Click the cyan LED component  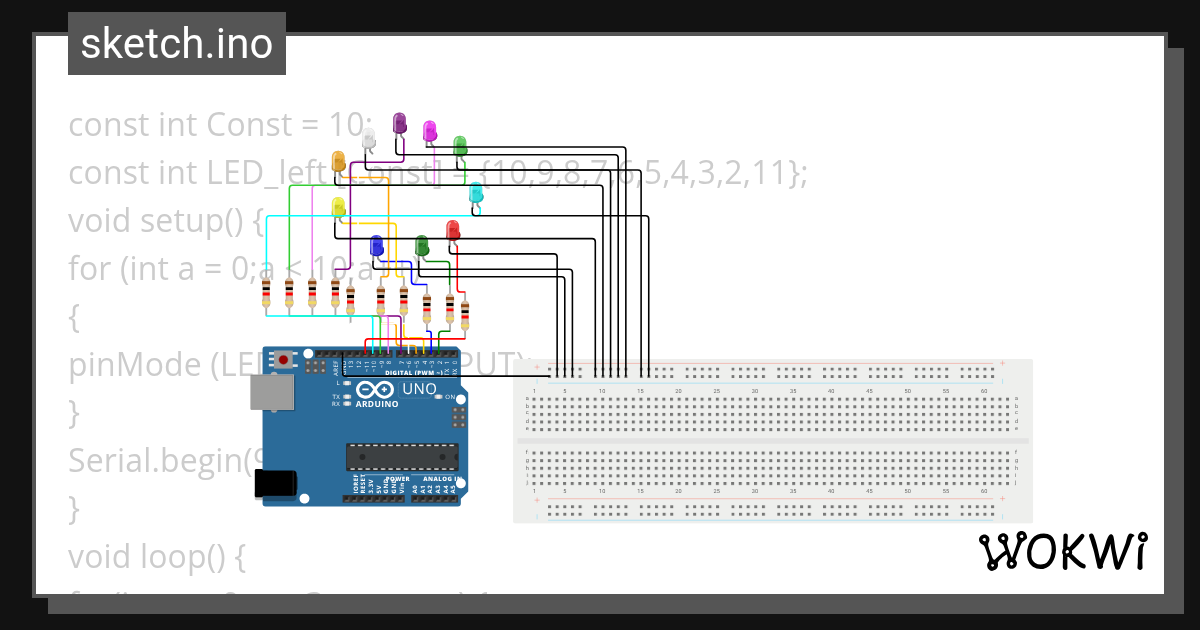[x=477, y=193]
